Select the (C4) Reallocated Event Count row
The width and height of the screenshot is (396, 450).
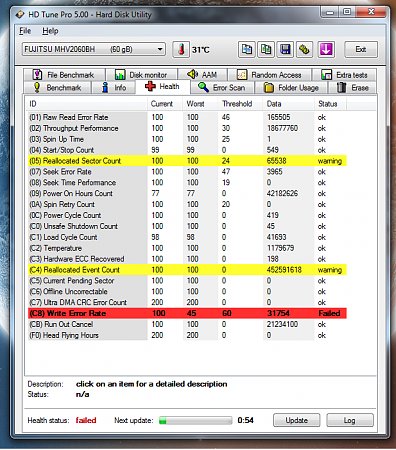click(x=187, y=270)
